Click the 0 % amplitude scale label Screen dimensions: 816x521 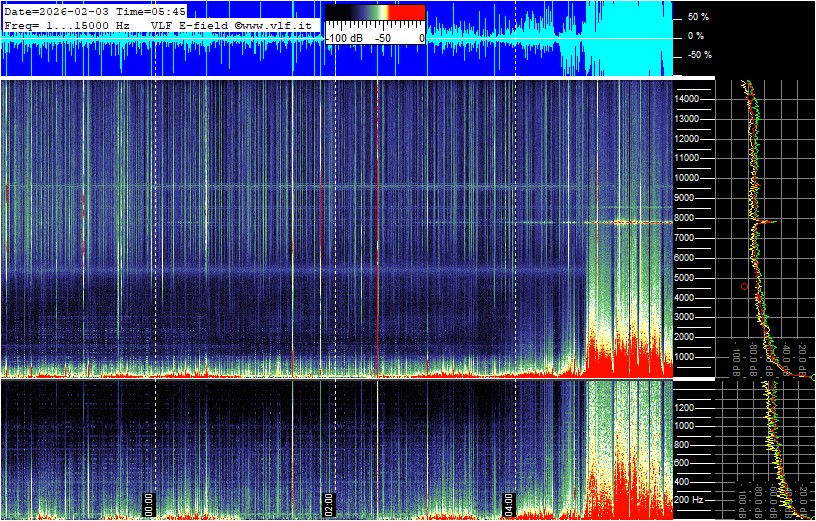pyautogui.click(x=697, y=36)
